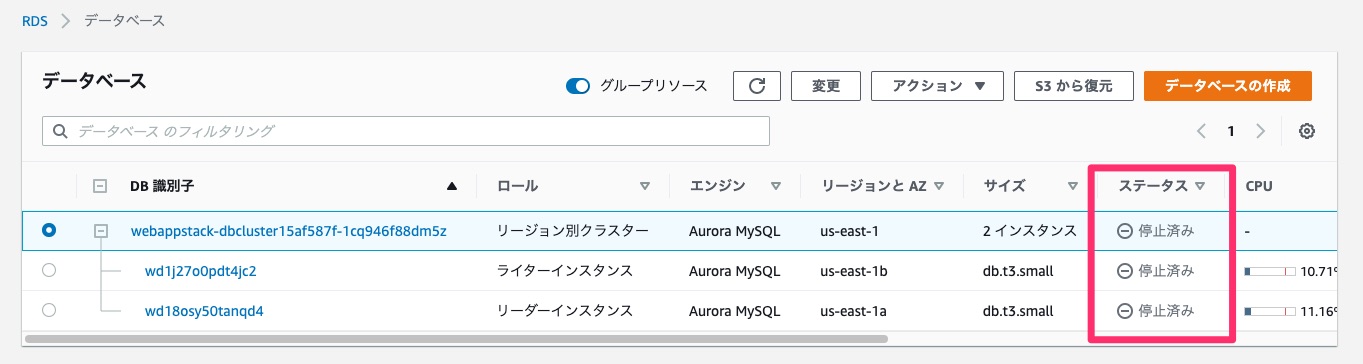
Task: Click the stopped status icon for the cluster row
Action: click(x=1124, y=231)
